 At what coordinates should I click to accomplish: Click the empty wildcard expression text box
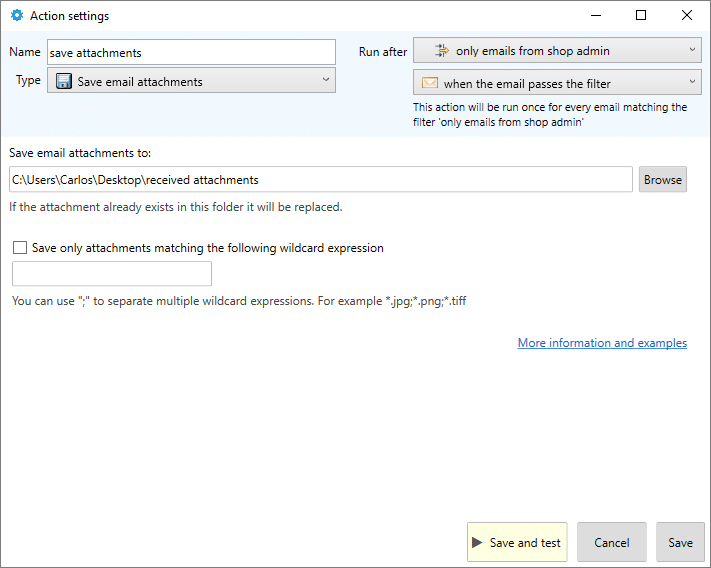(x=112, y=274)
